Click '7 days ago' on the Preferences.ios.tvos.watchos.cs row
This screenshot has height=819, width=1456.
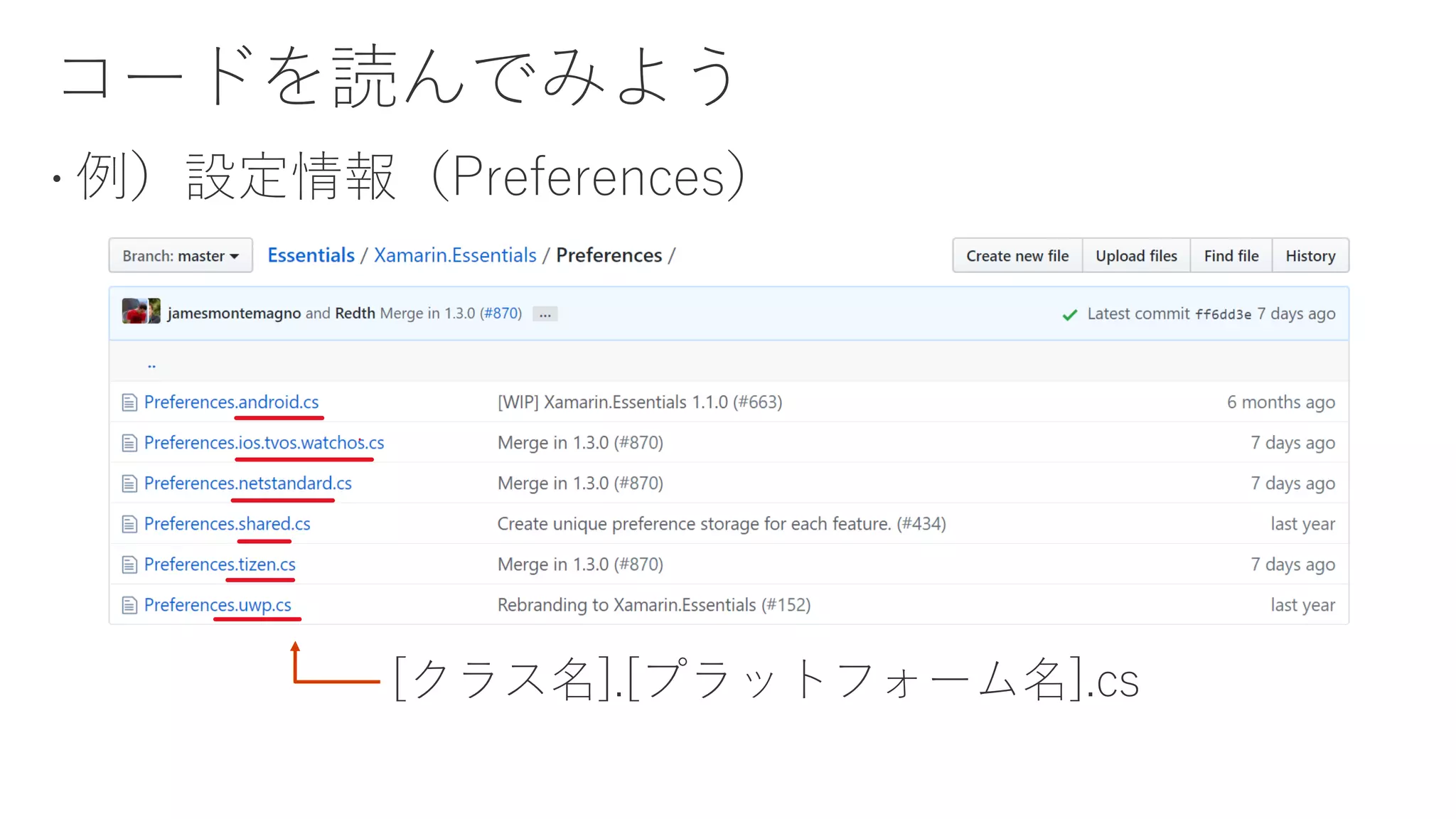click(x=1292, y=443)
